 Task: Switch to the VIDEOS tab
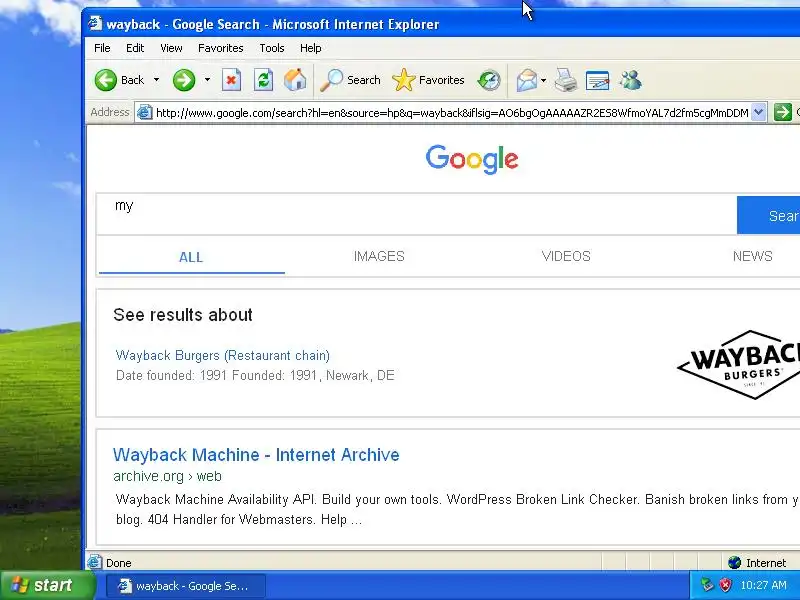(566, 256)
